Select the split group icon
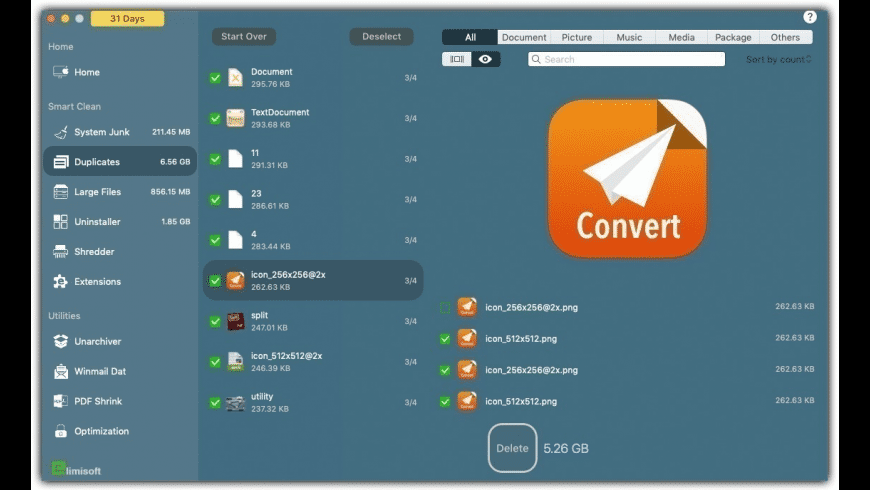The width and height of the screenshot is (870, 490). 235,321
